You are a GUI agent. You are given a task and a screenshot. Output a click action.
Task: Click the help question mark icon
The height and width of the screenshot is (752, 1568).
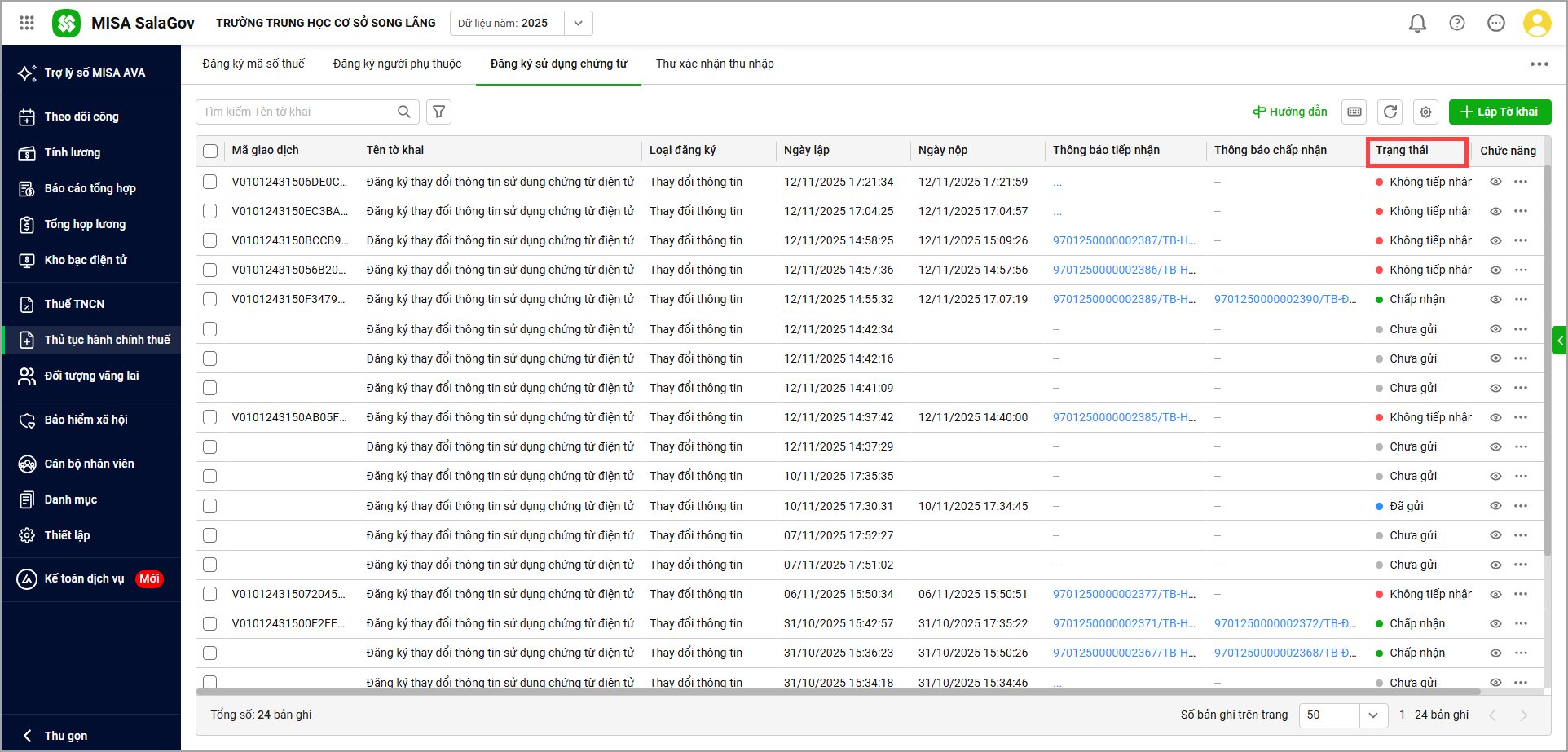point(1456,23)
